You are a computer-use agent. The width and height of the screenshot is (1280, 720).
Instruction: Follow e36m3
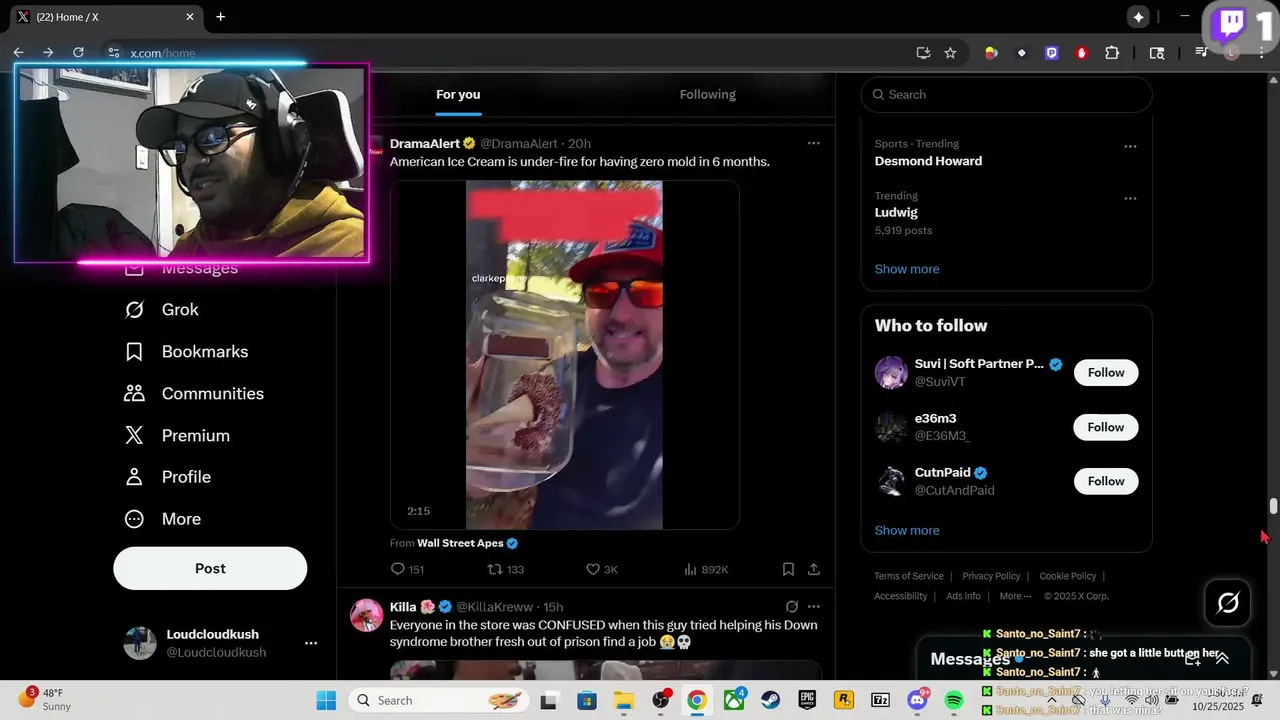[x=1106, y=427]
